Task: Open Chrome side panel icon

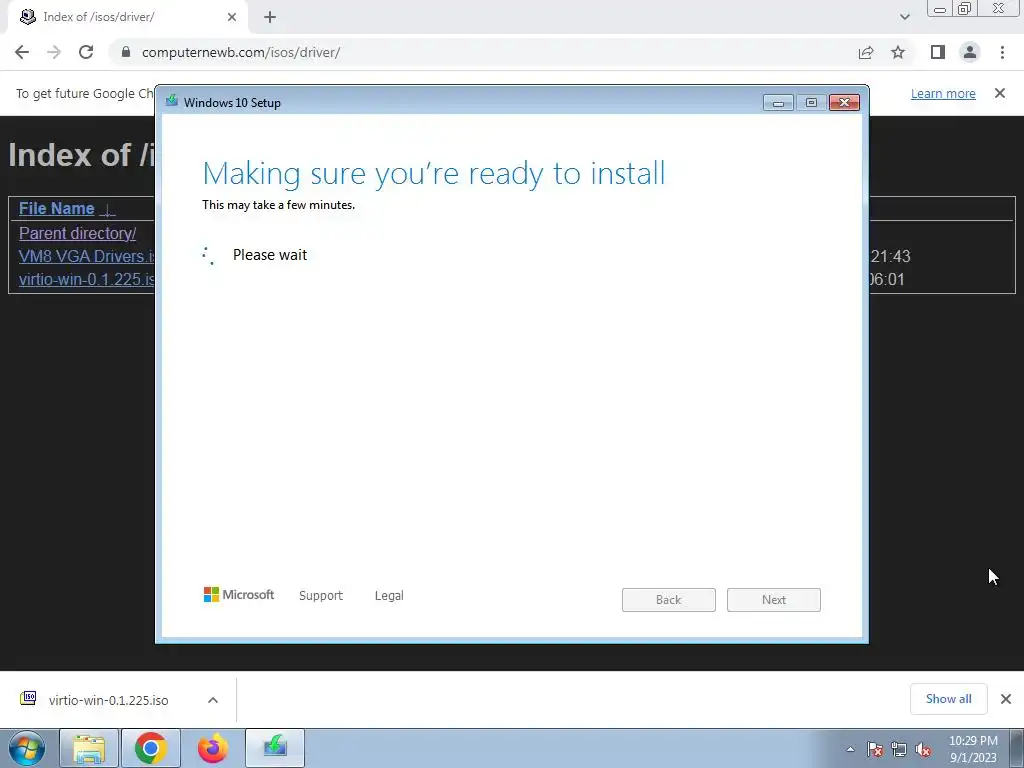Action: pyautogui.click(x=938, y=52)
